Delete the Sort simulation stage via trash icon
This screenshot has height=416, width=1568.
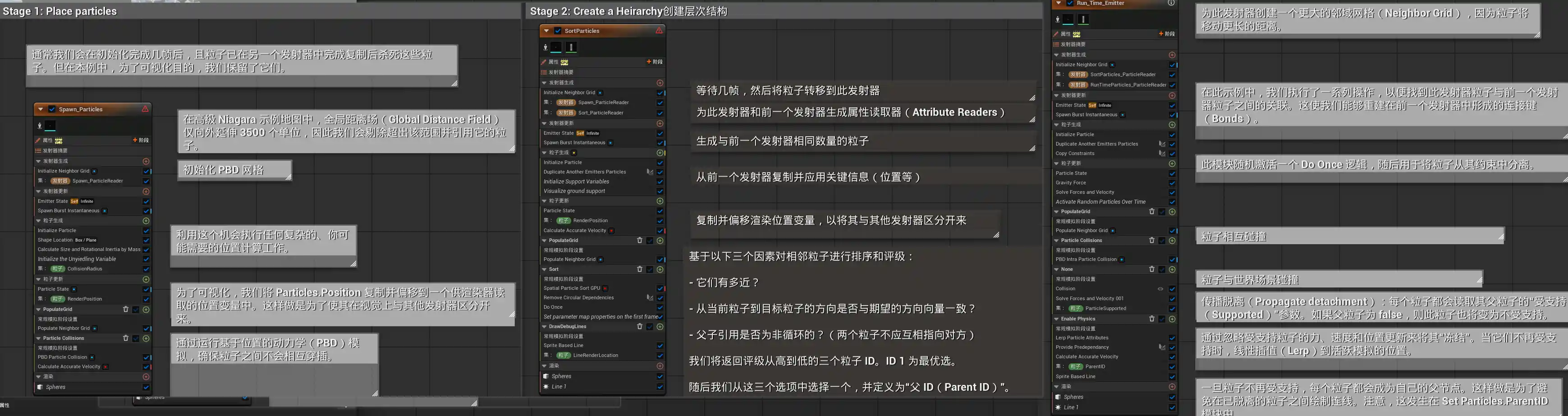(x=639, y=270)
